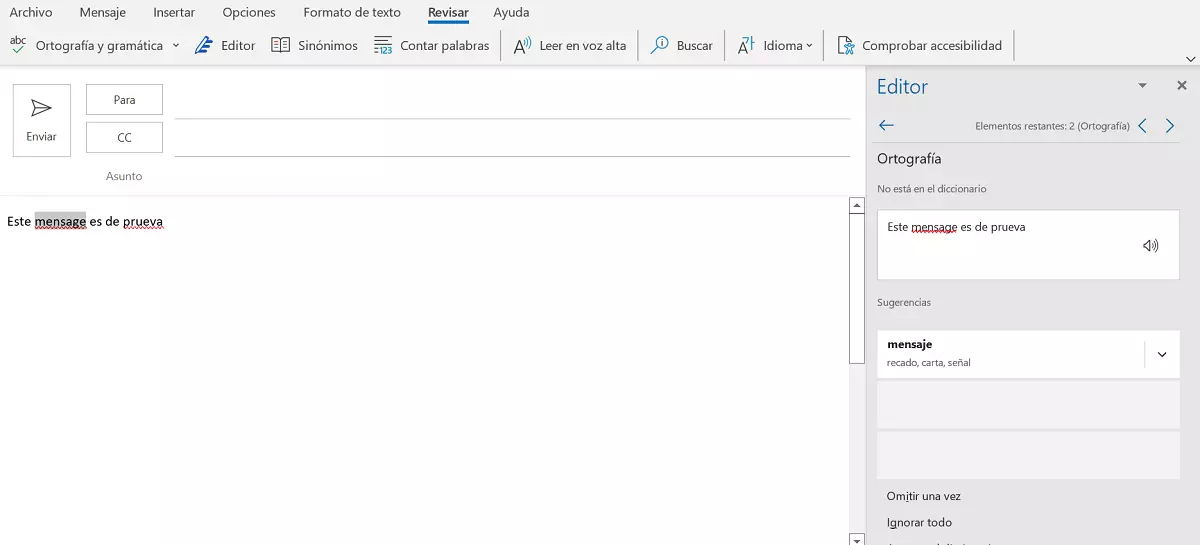Click into the Asunto subject field
Viewport: 1200px width, 545px height.
[512, 176]
